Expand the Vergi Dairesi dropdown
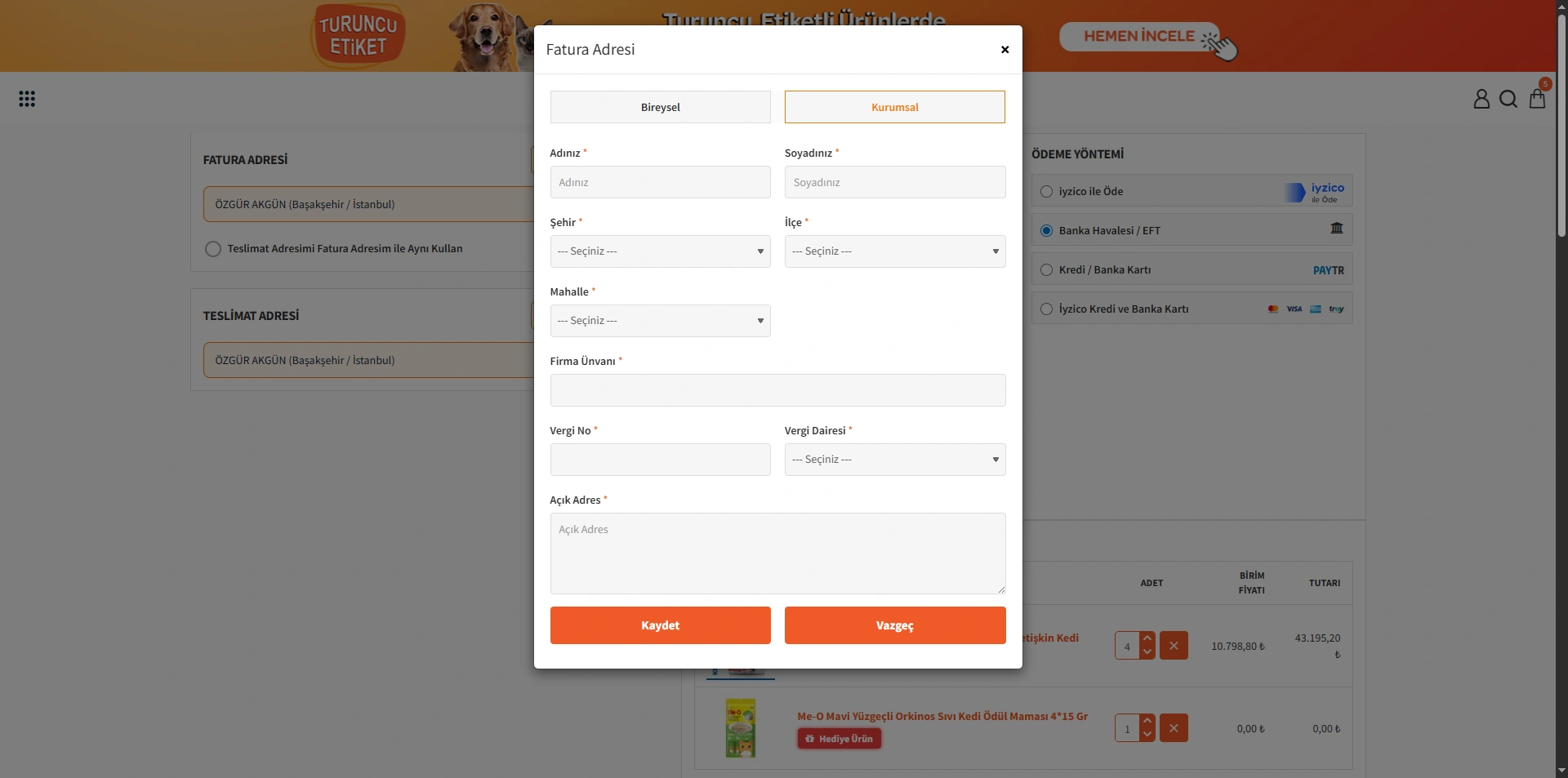1568x778 pixels. coord(894,460)
